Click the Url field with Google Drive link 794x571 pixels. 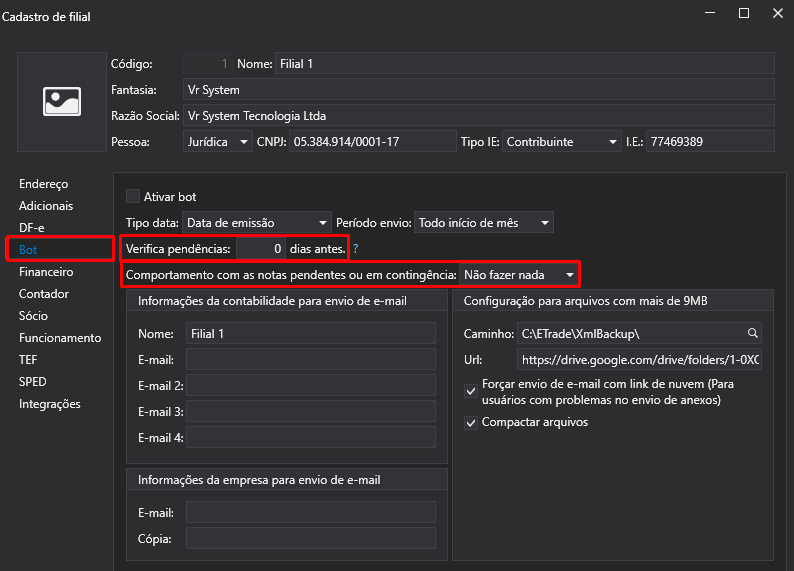pos(640,359)
